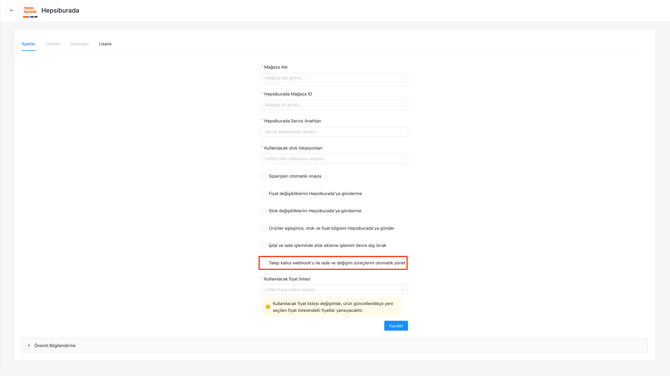Image resolution: width=670 pixels, height=376 pixels.
Task: Open the Kullanılacak fiyat listesi dropdown
Action: click(335, 290)
